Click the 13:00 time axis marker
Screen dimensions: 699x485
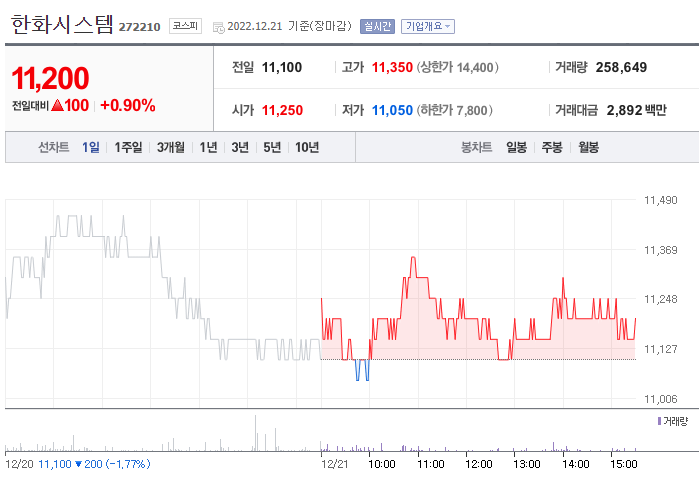(x=527, y=464)
